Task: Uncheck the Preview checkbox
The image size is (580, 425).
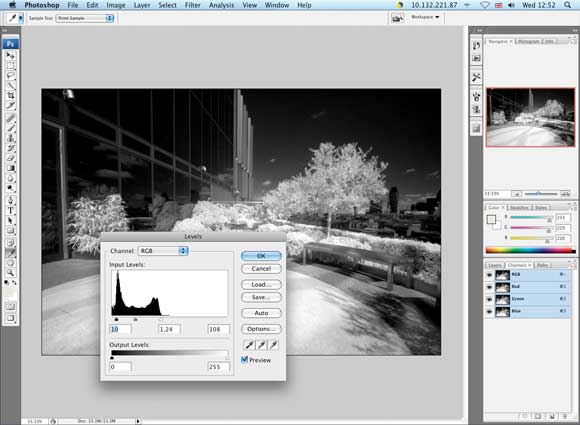Action: (244, 360)
